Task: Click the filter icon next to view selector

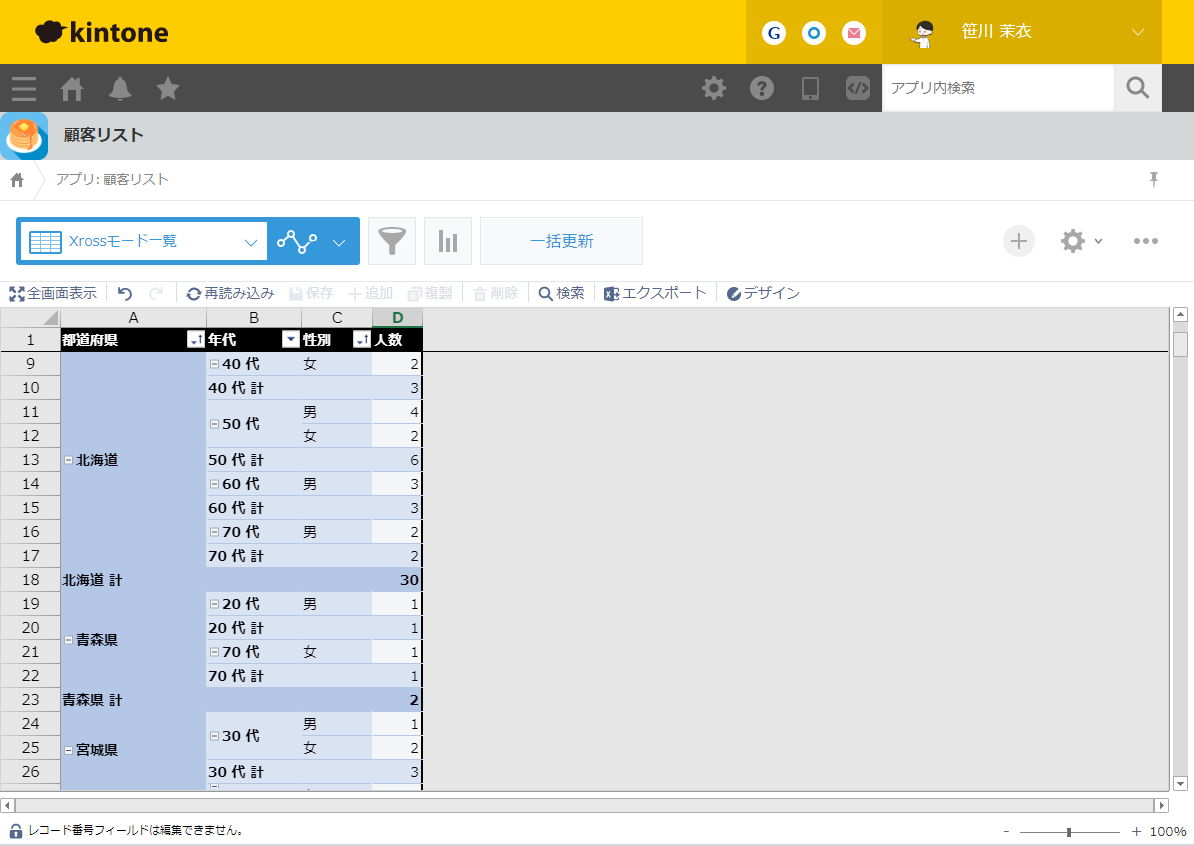Action: click(391, 240)
